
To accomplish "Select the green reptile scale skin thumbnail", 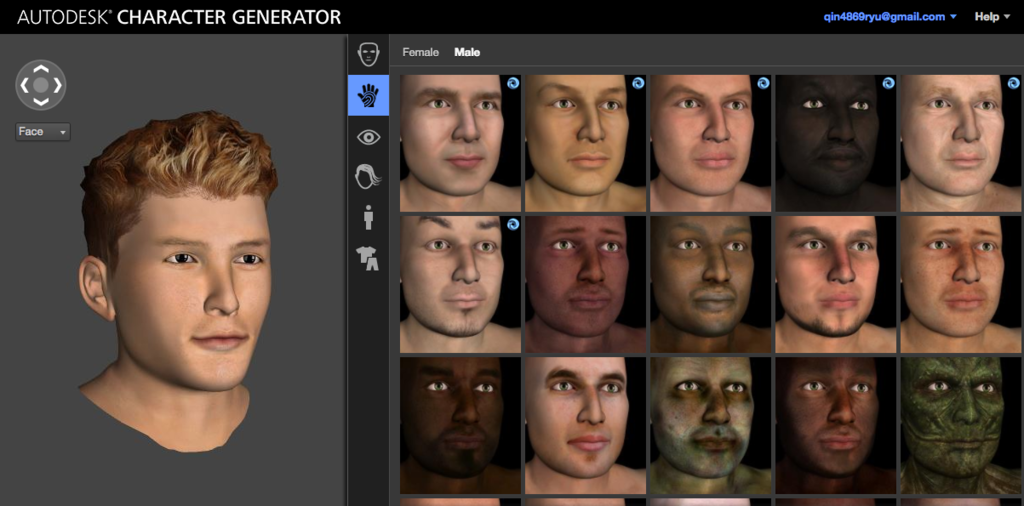I will [x=961, y=425].
